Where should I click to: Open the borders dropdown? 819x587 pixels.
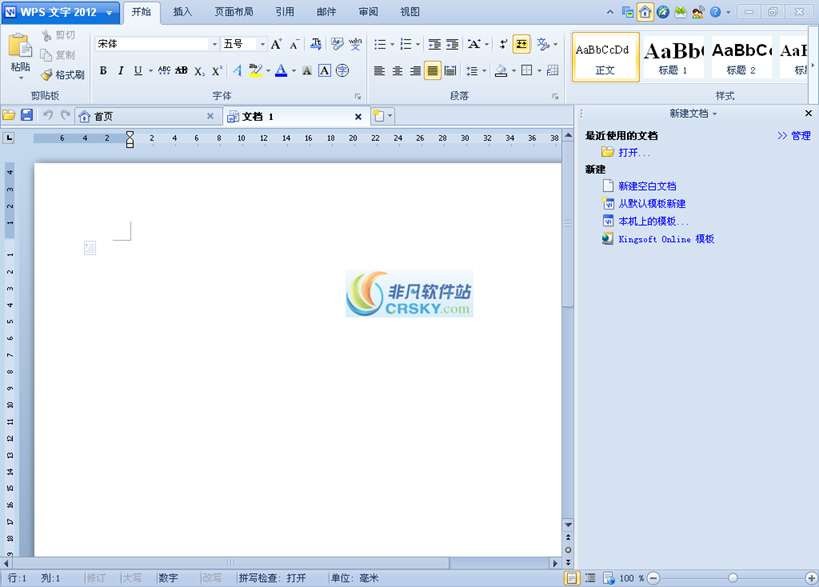[x=540, y=71]
